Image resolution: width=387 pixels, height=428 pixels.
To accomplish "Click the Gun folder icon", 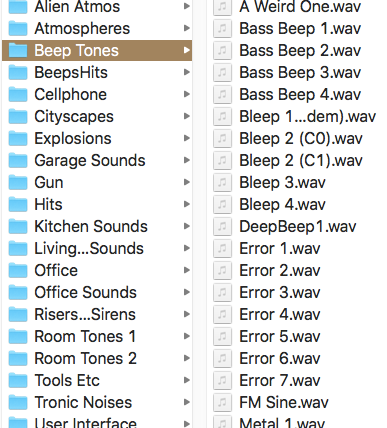I will 18,182.
